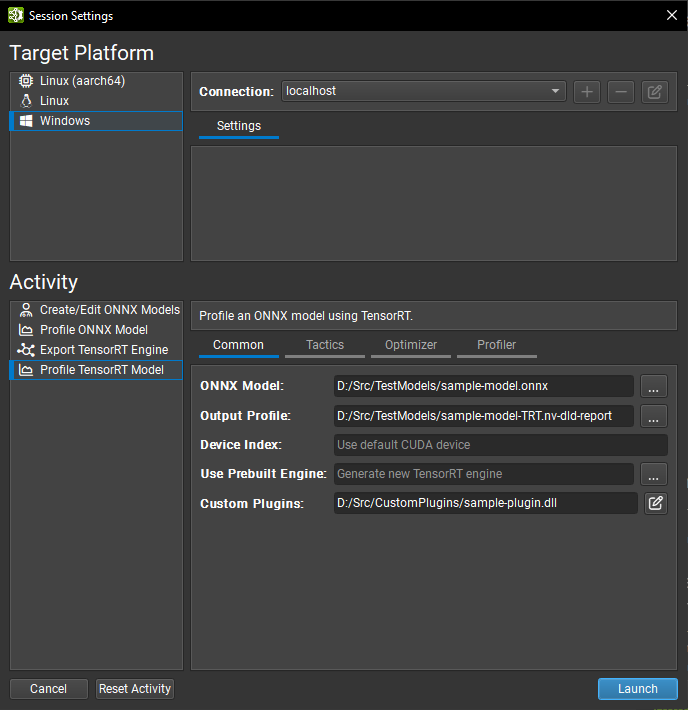Select the Linux target platform
This screenshot has width=688, height=710.
click(x=55, y=101)
